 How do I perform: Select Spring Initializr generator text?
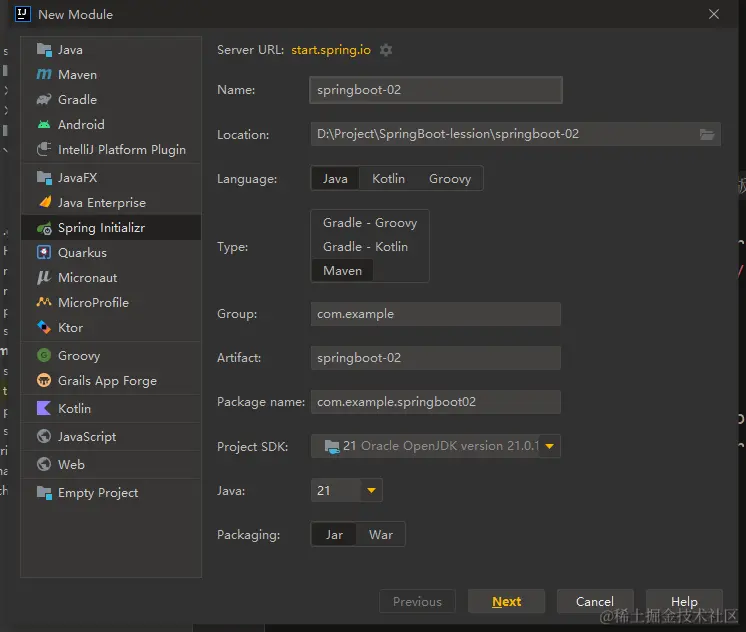click(101, 228)
